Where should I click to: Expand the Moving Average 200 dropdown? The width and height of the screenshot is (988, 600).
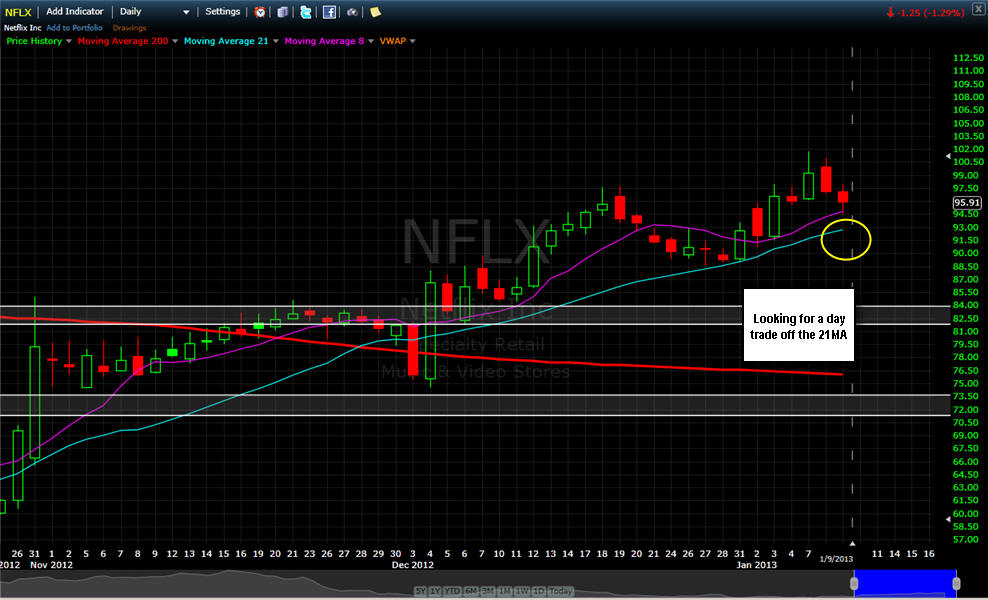click(x=175, y=41)
